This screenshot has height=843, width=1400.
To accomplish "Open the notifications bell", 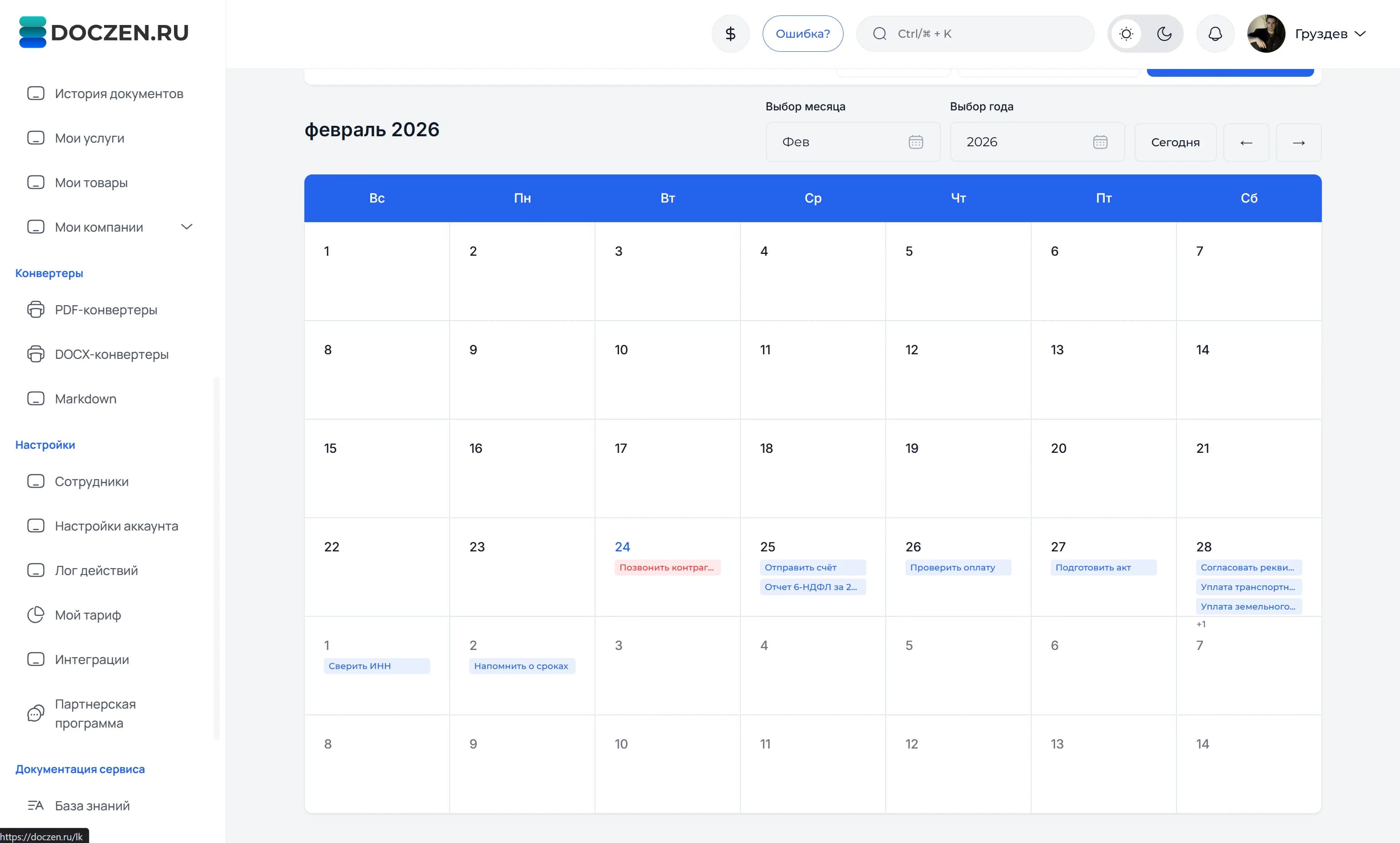I will tap(1215, 34).
